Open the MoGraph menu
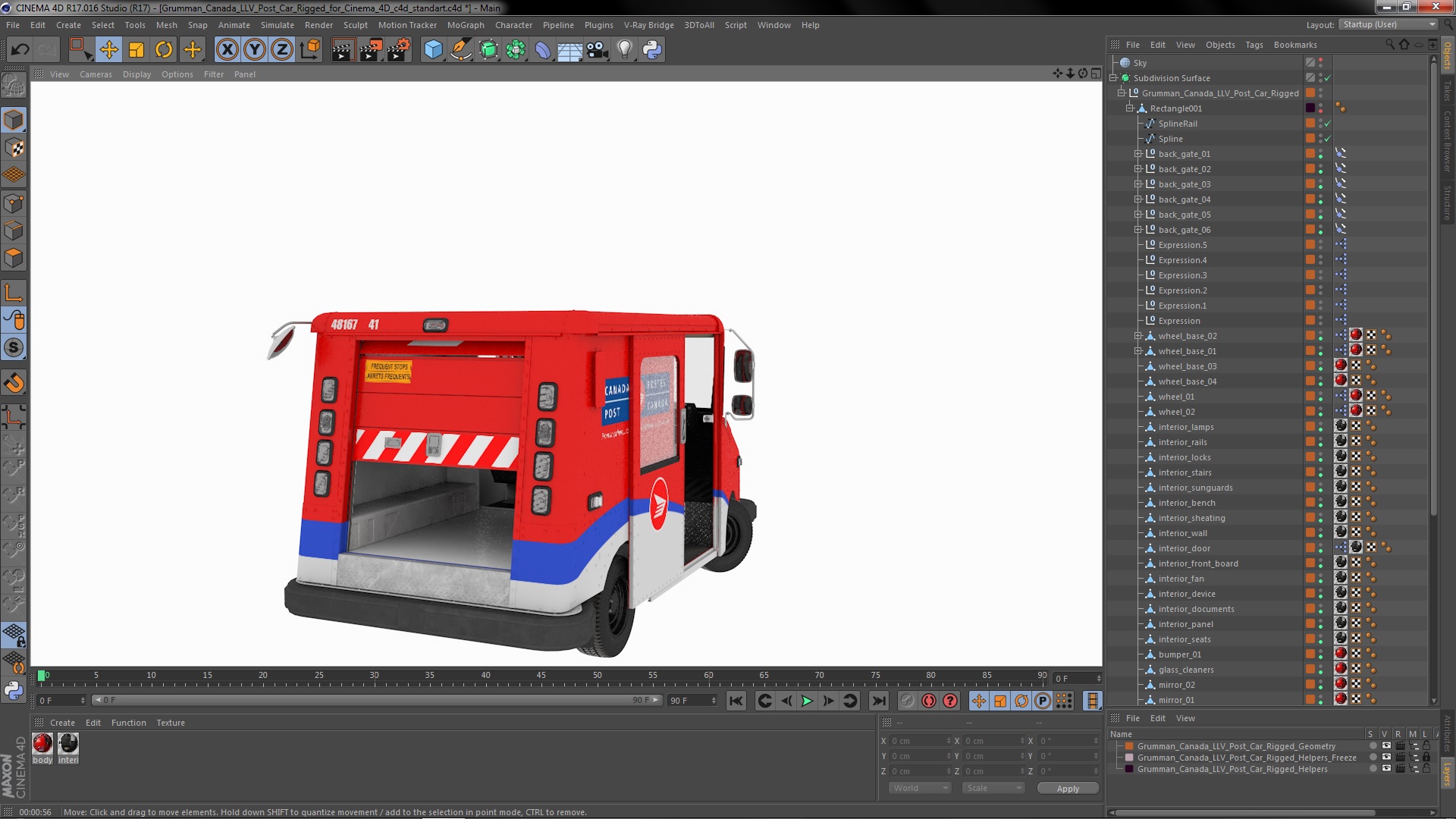Screen dimensions: 1456x819 [466, 25]
